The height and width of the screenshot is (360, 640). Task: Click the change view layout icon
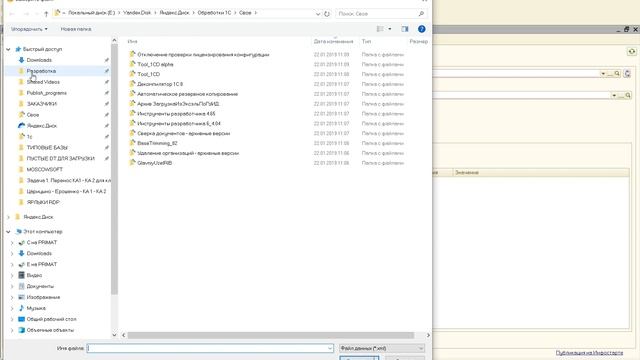[380, 29]
